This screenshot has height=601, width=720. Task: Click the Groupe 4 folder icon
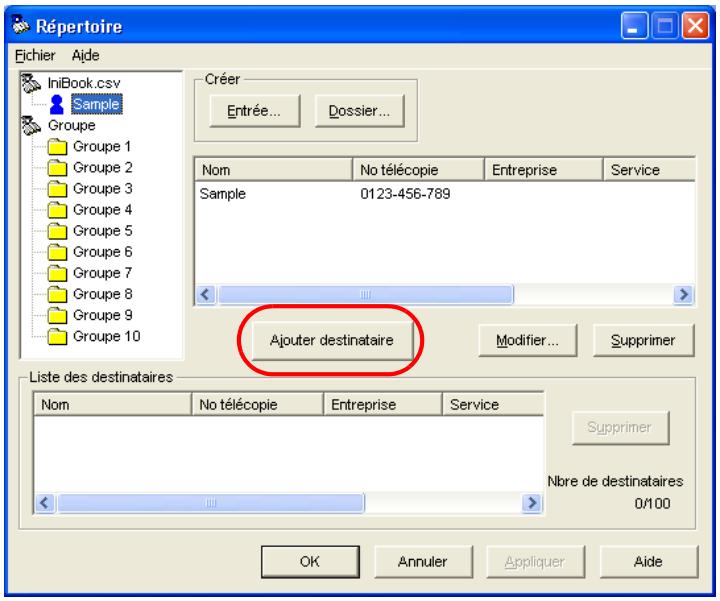(x=57, y=210)
